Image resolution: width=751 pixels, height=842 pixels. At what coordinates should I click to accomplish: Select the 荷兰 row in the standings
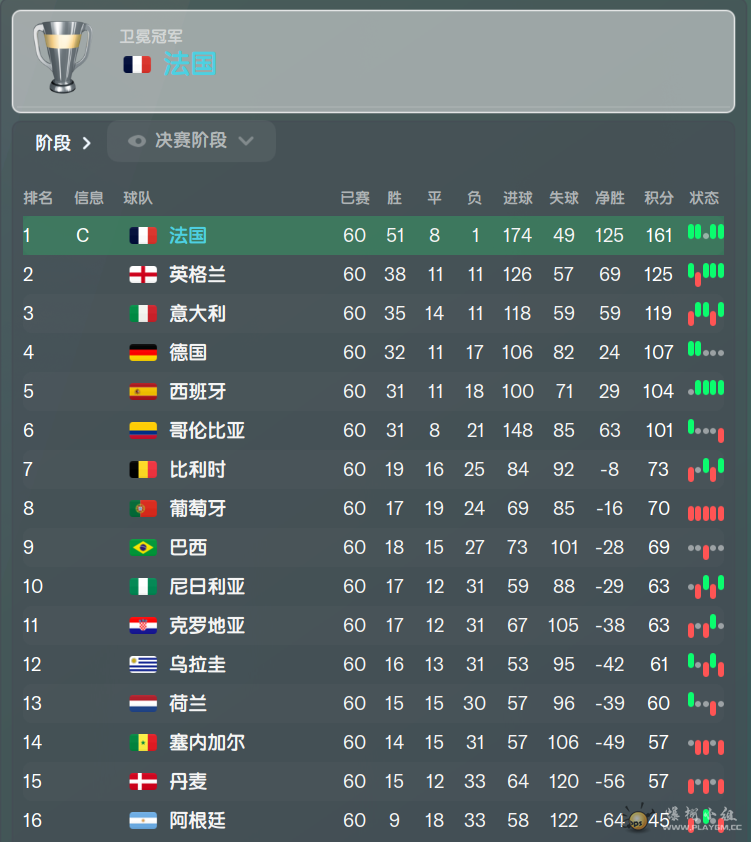373,703
